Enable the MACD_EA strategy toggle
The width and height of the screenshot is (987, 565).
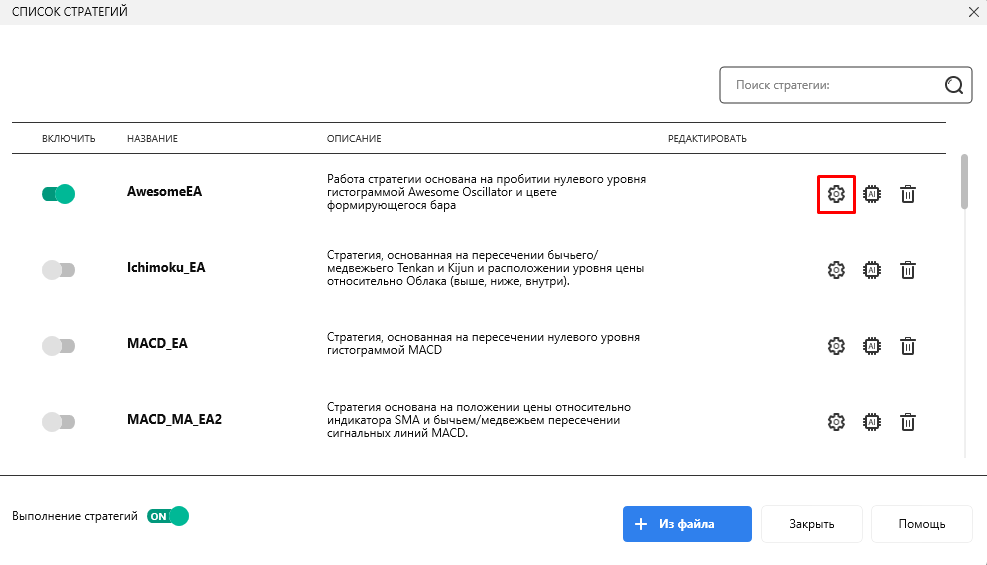click(x=58, y=346)
